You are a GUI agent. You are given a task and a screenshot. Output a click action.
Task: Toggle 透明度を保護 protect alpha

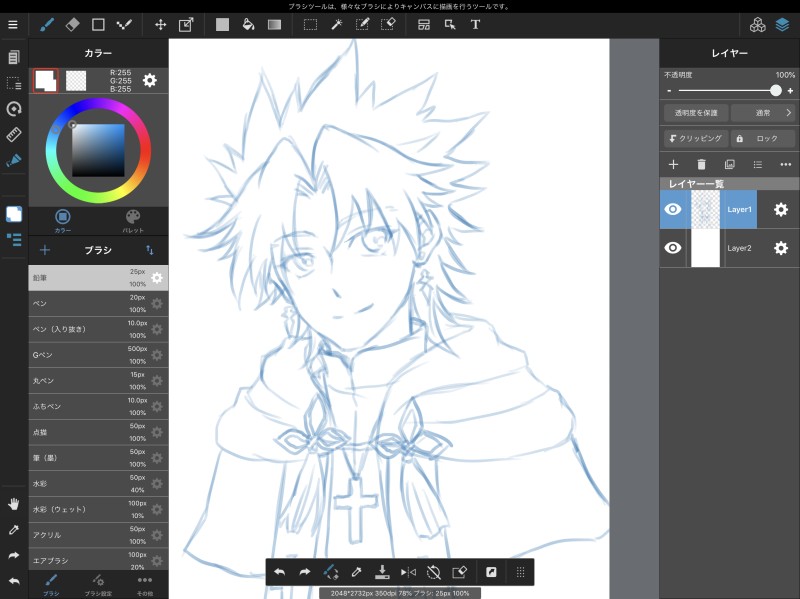tap(695, 113)
